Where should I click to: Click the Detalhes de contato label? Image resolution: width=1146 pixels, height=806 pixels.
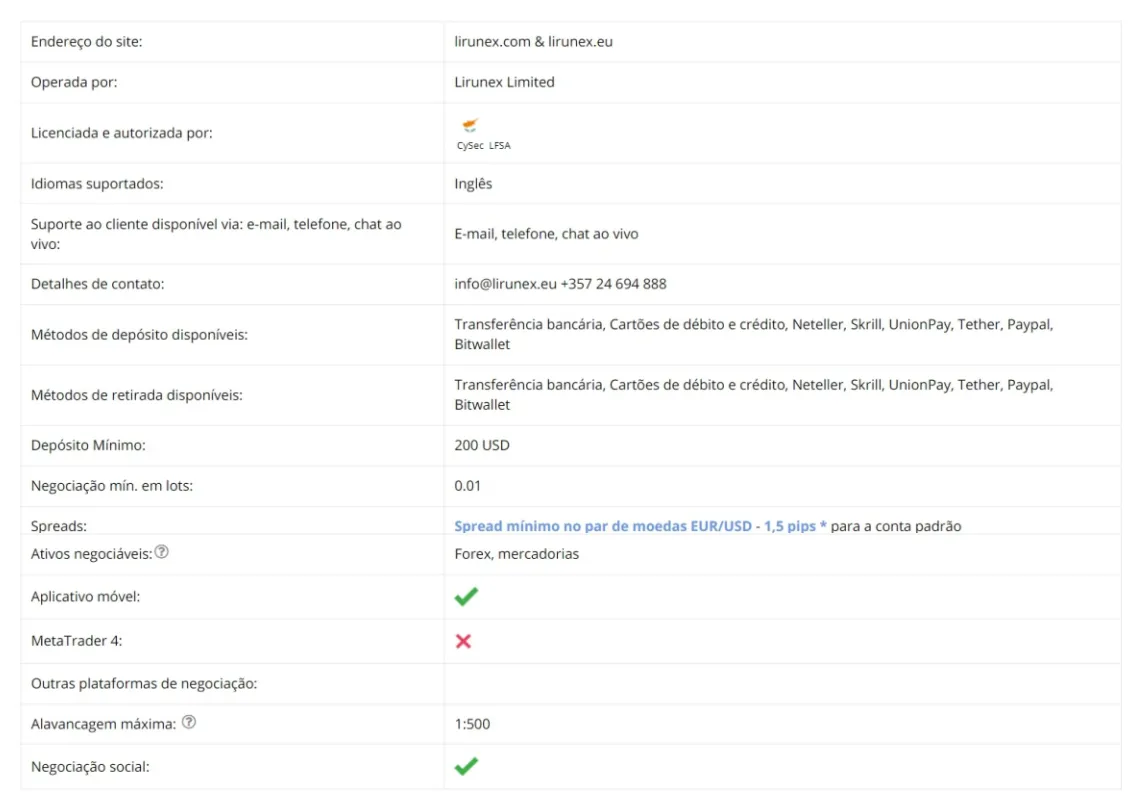97,284
